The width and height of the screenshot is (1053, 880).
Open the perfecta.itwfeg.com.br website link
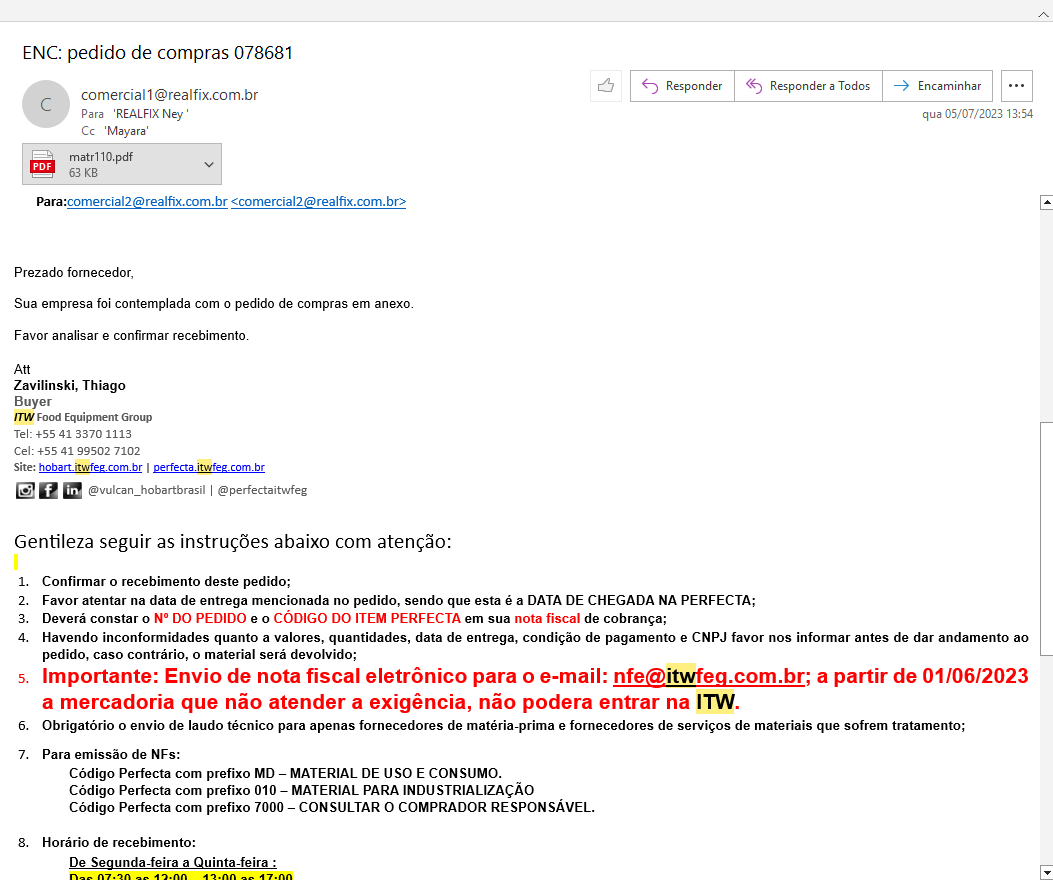[x=208, y=467]
